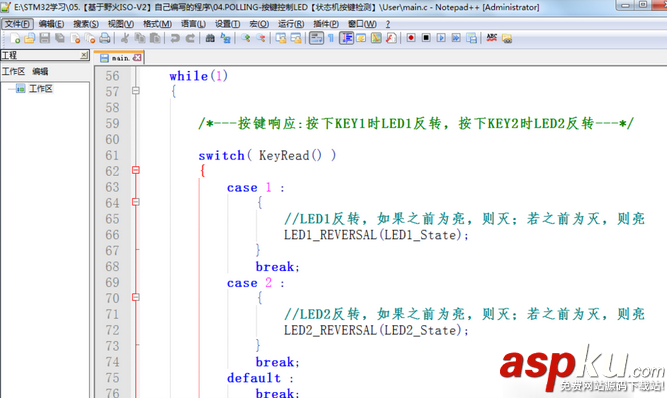Open the Replace dialog icon

point(225,38)
